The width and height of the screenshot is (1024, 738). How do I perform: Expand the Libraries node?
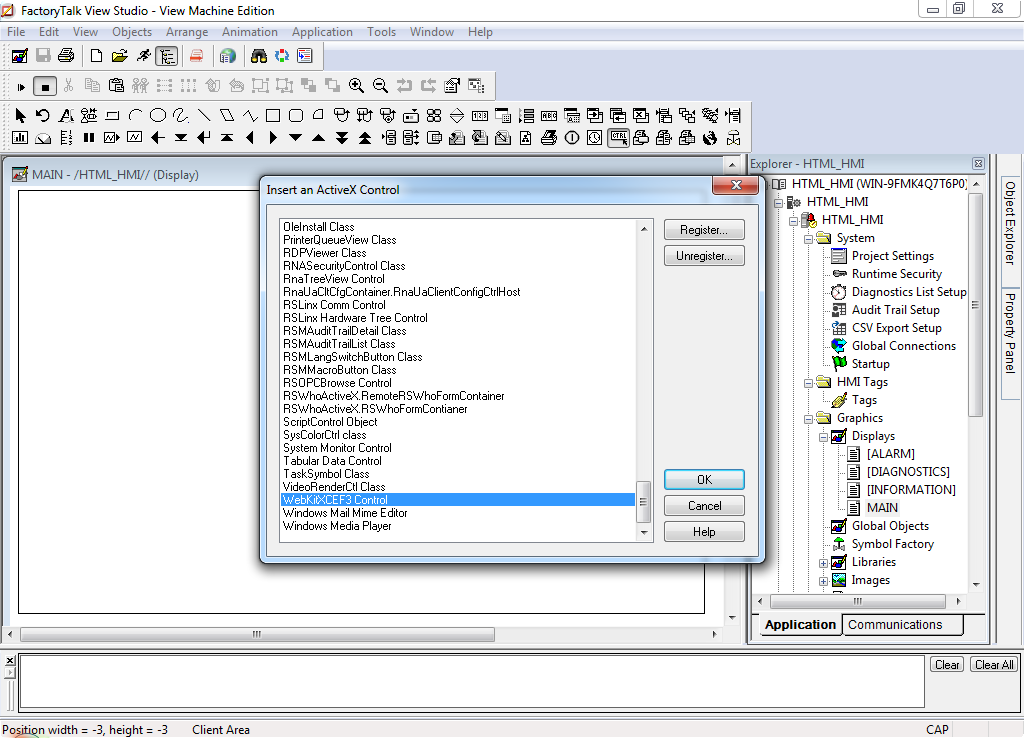point(823,563)
